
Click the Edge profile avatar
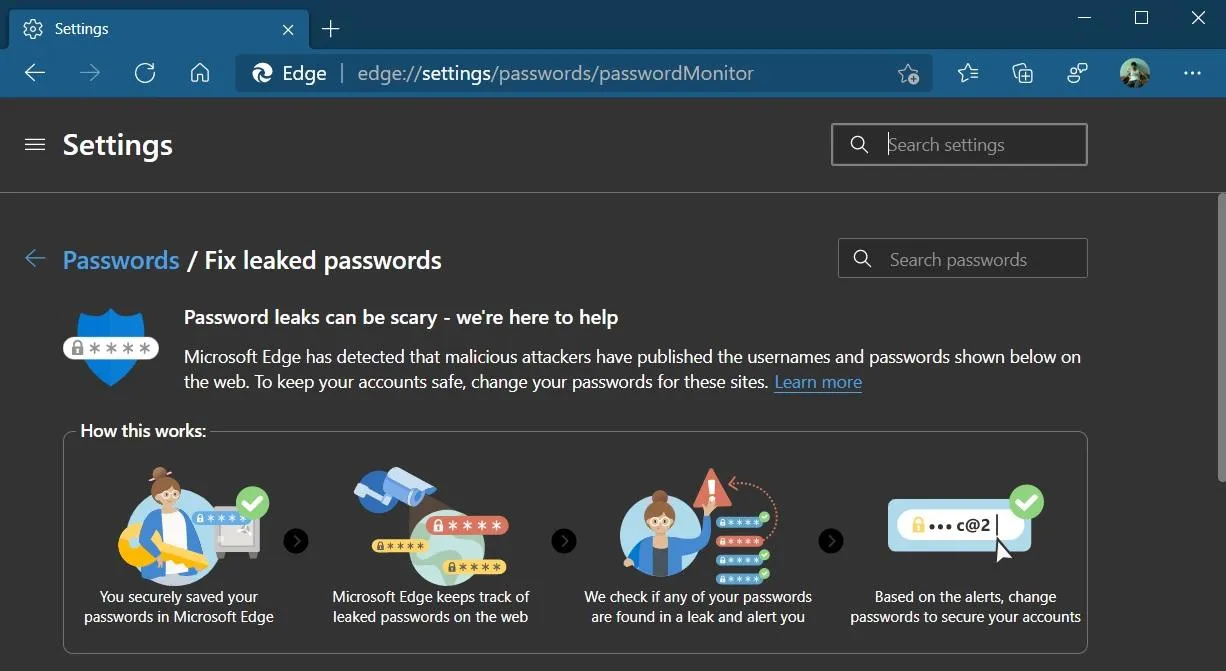pos(1135,72)
